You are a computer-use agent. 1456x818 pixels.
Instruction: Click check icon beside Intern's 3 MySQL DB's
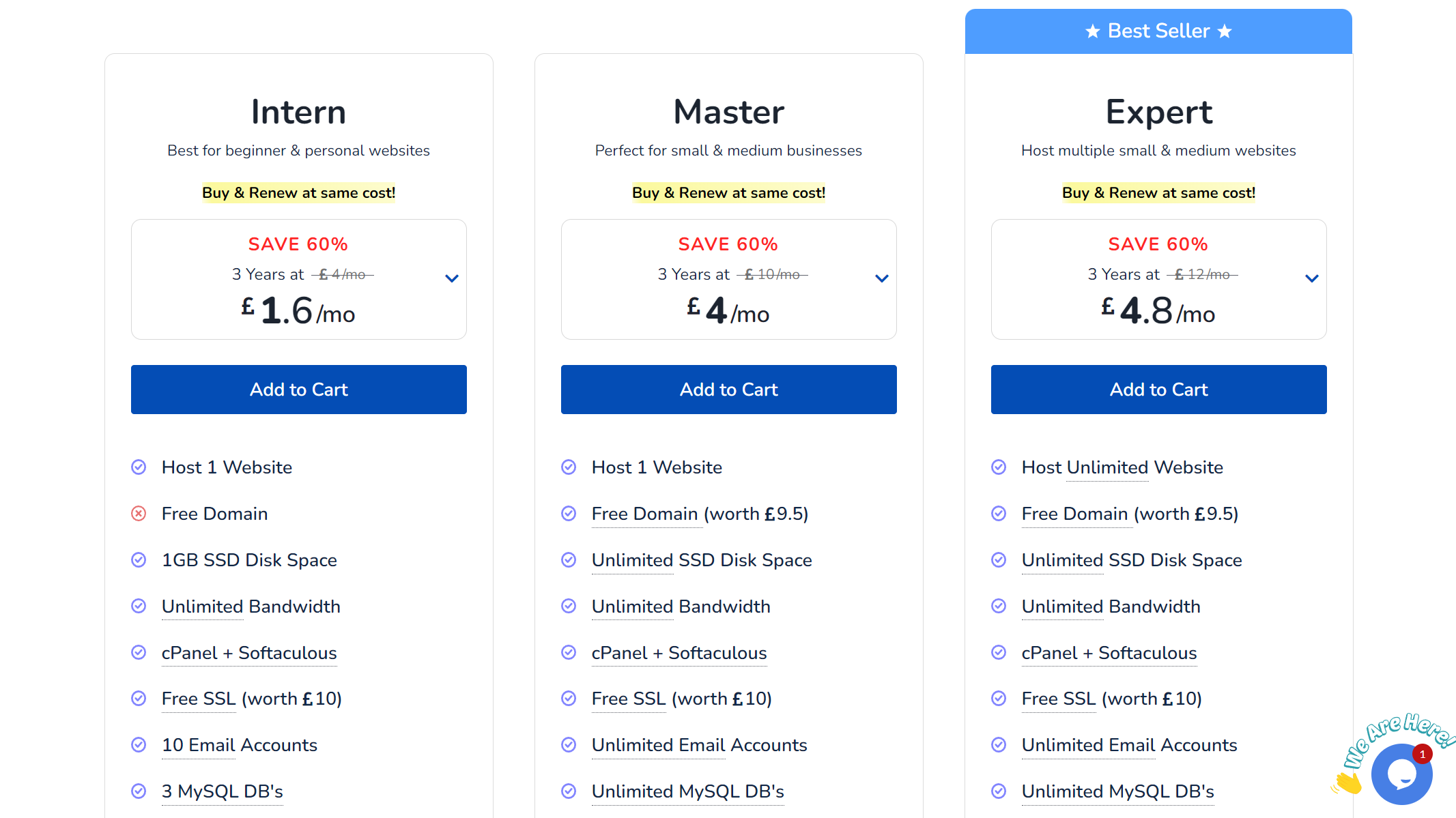pyautogui.click(x=139, y=791)
